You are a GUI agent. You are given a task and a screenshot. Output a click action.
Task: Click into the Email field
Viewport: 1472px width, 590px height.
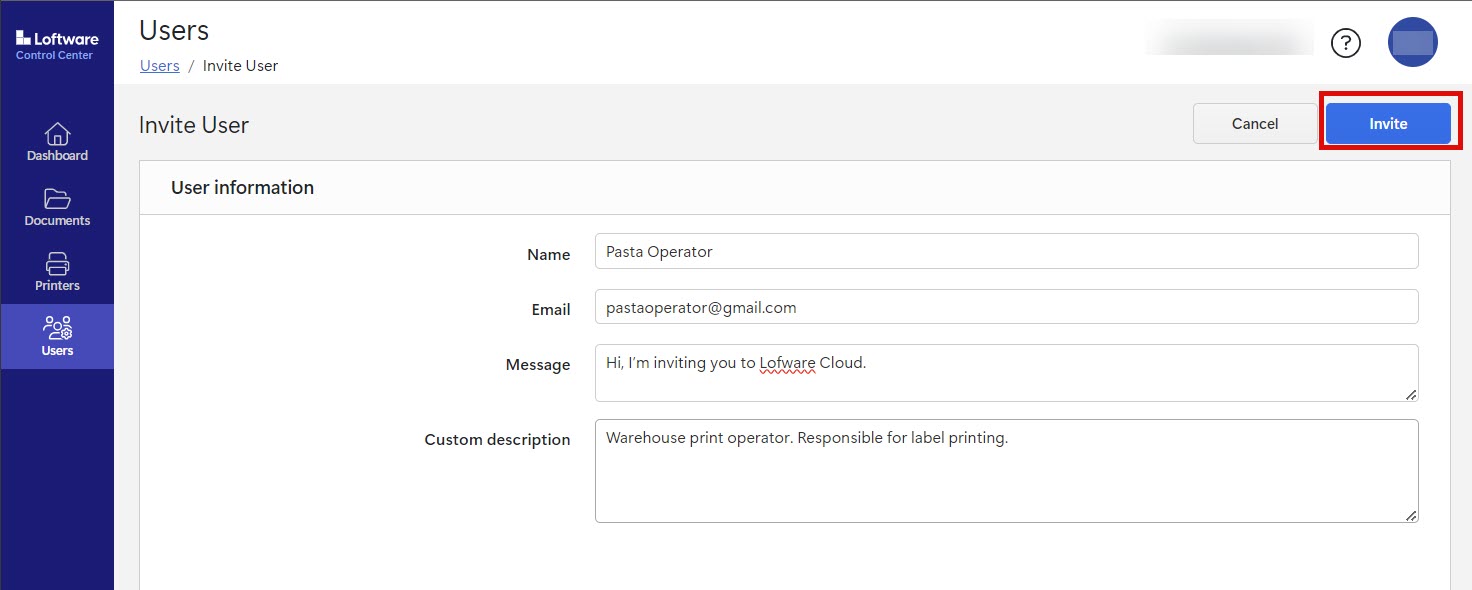pyautogui.click(x=1005, y=308)
